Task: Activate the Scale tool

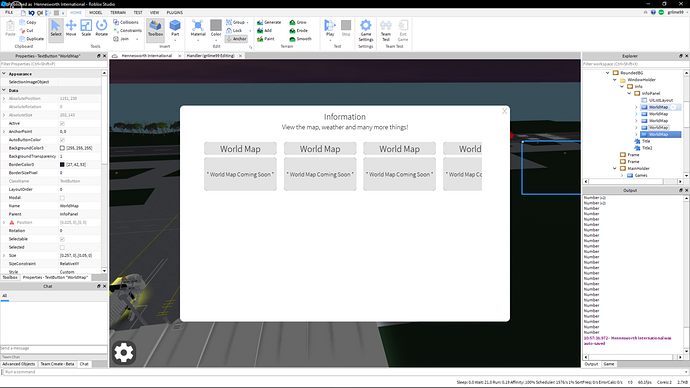Action: click(x=86, y=28)
